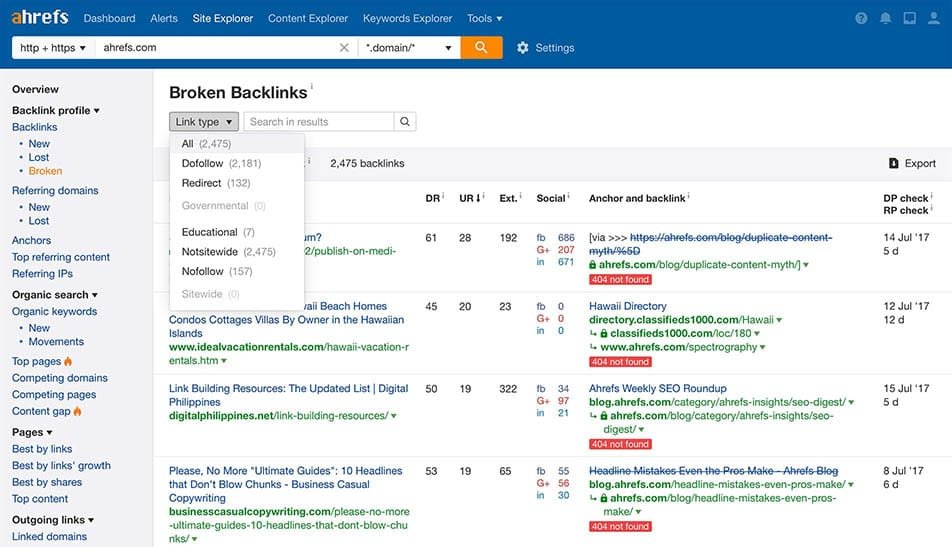
Task: Open Hawaii Directory anchor link
Action: [x=627, y=306]
